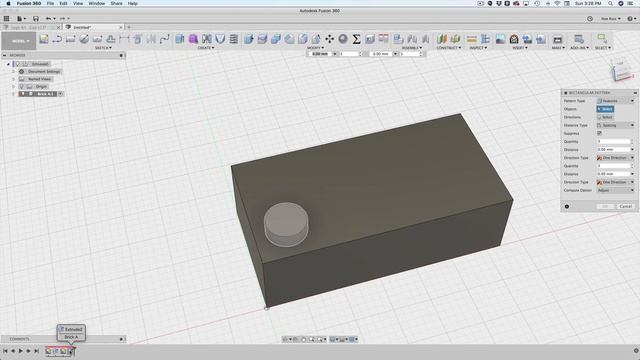Open Change Parameters sigma icon

(x=356, y=39)
